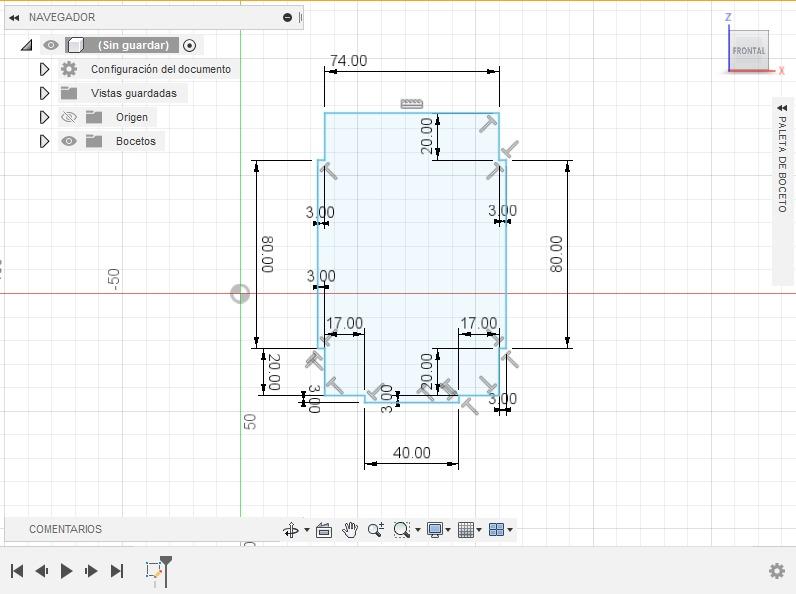This screenshot has width=796, height=594.
Task: Click the Navegador panel minimize dot
Action: tap(287, 18)
